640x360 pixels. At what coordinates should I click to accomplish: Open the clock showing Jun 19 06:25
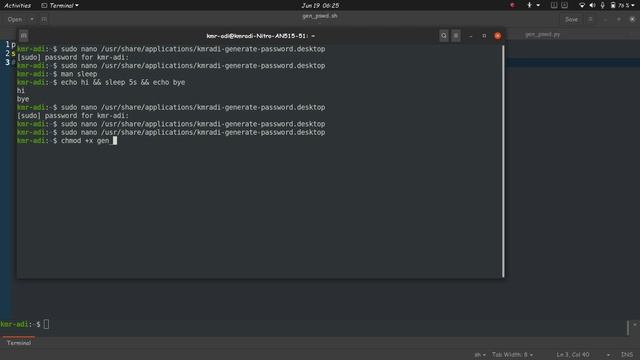click(x=320, y=5)
